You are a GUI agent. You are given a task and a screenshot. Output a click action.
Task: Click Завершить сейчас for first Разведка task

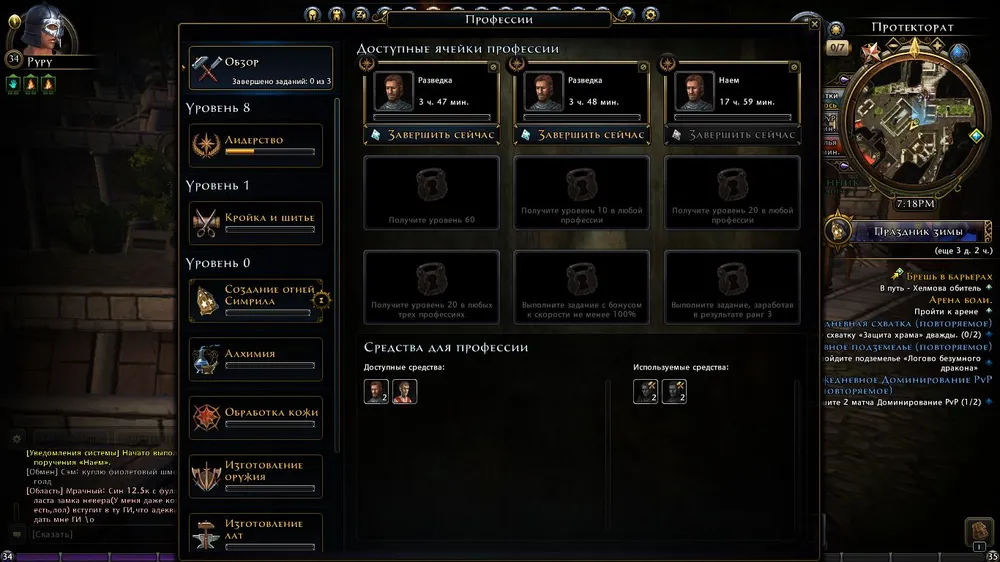pyautogui.click(x=432, y=135)
